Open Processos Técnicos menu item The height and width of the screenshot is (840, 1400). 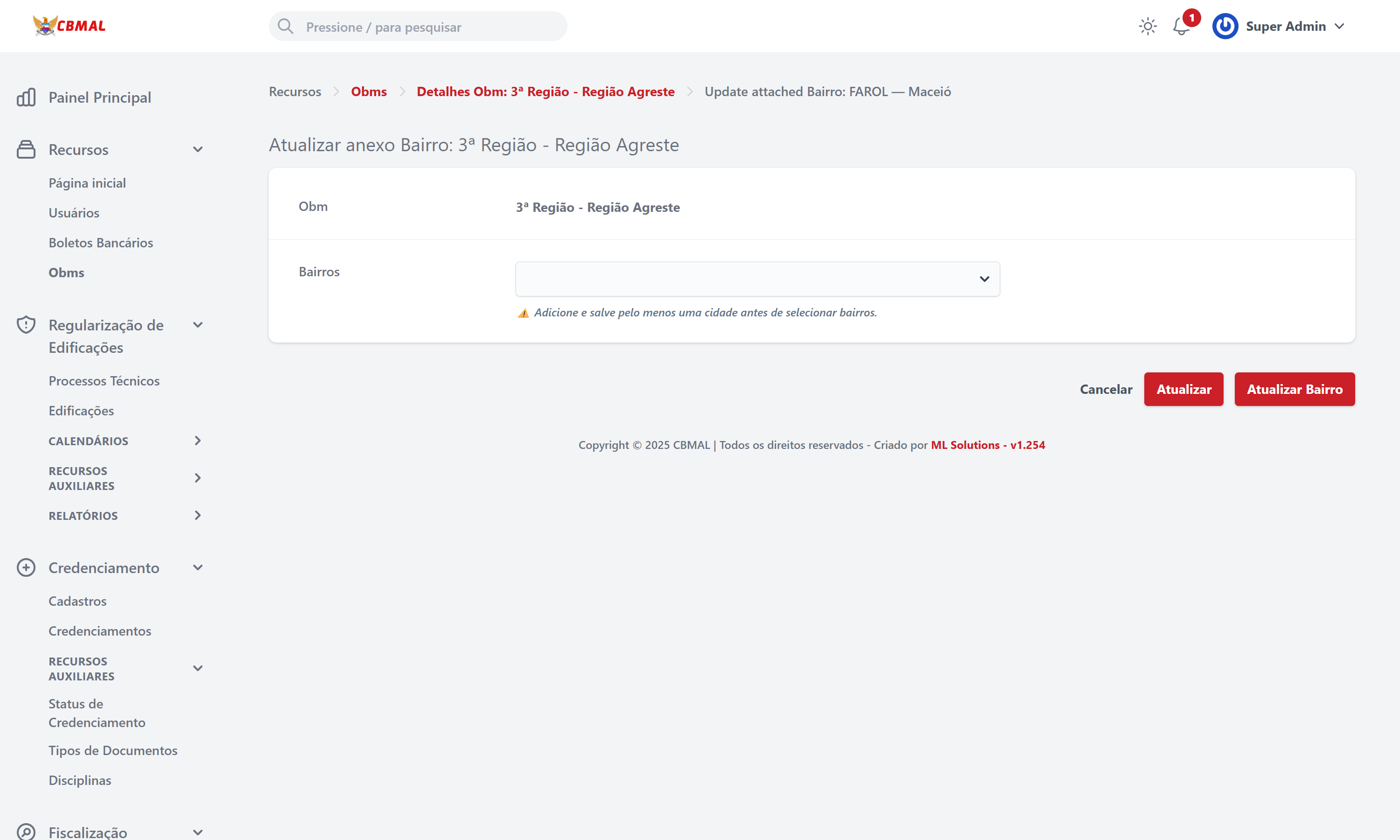(x=104, y=381)
